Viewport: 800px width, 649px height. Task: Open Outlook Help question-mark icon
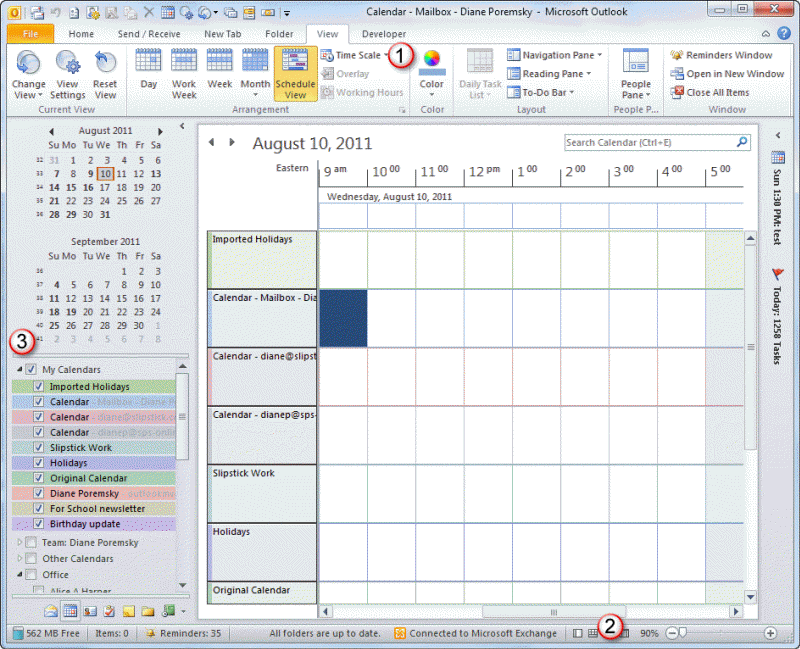pos(784,34)
